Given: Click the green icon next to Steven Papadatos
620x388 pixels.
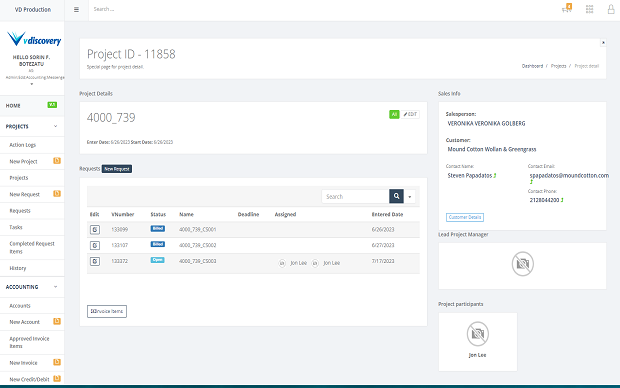Looking at the screenshot, I should [495, 175].
